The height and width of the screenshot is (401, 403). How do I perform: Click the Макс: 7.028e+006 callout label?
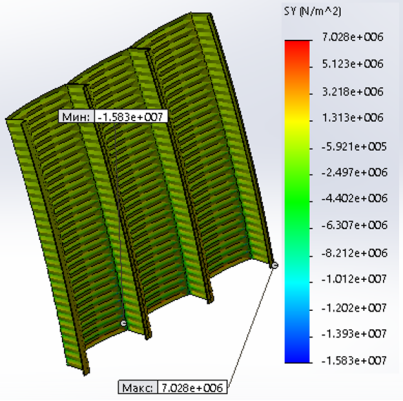coord(173,387)
